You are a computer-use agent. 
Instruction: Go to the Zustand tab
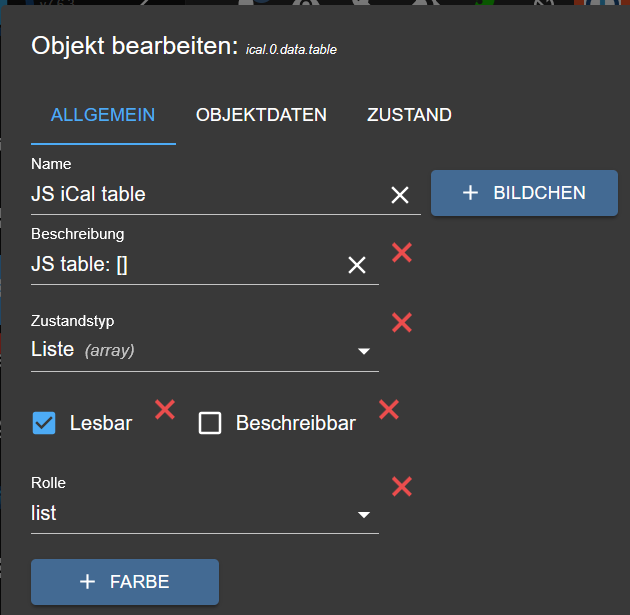pos(409,115)
